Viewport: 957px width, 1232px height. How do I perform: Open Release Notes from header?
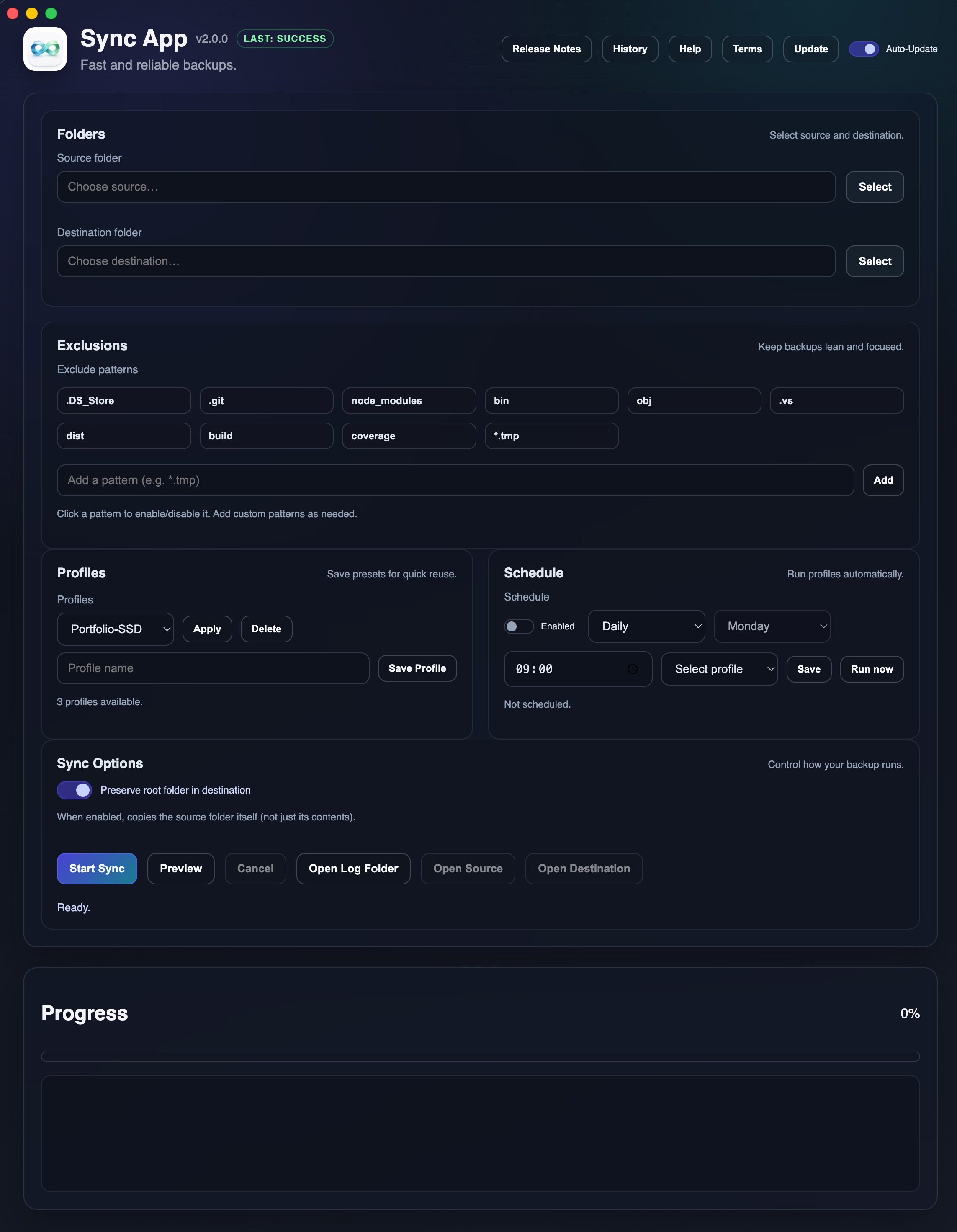coord(546,49)
